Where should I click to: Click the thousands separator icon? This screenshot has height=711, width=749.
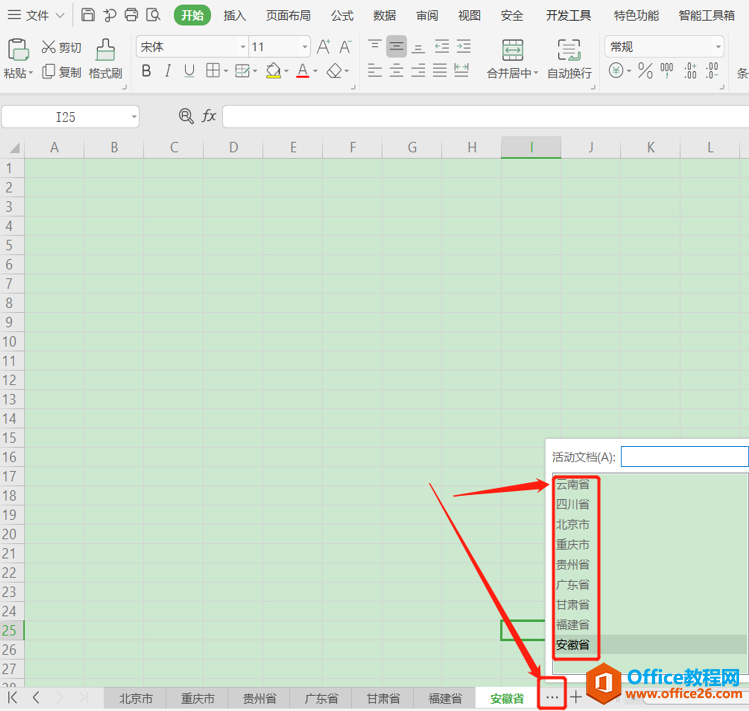tap(667, 71)
